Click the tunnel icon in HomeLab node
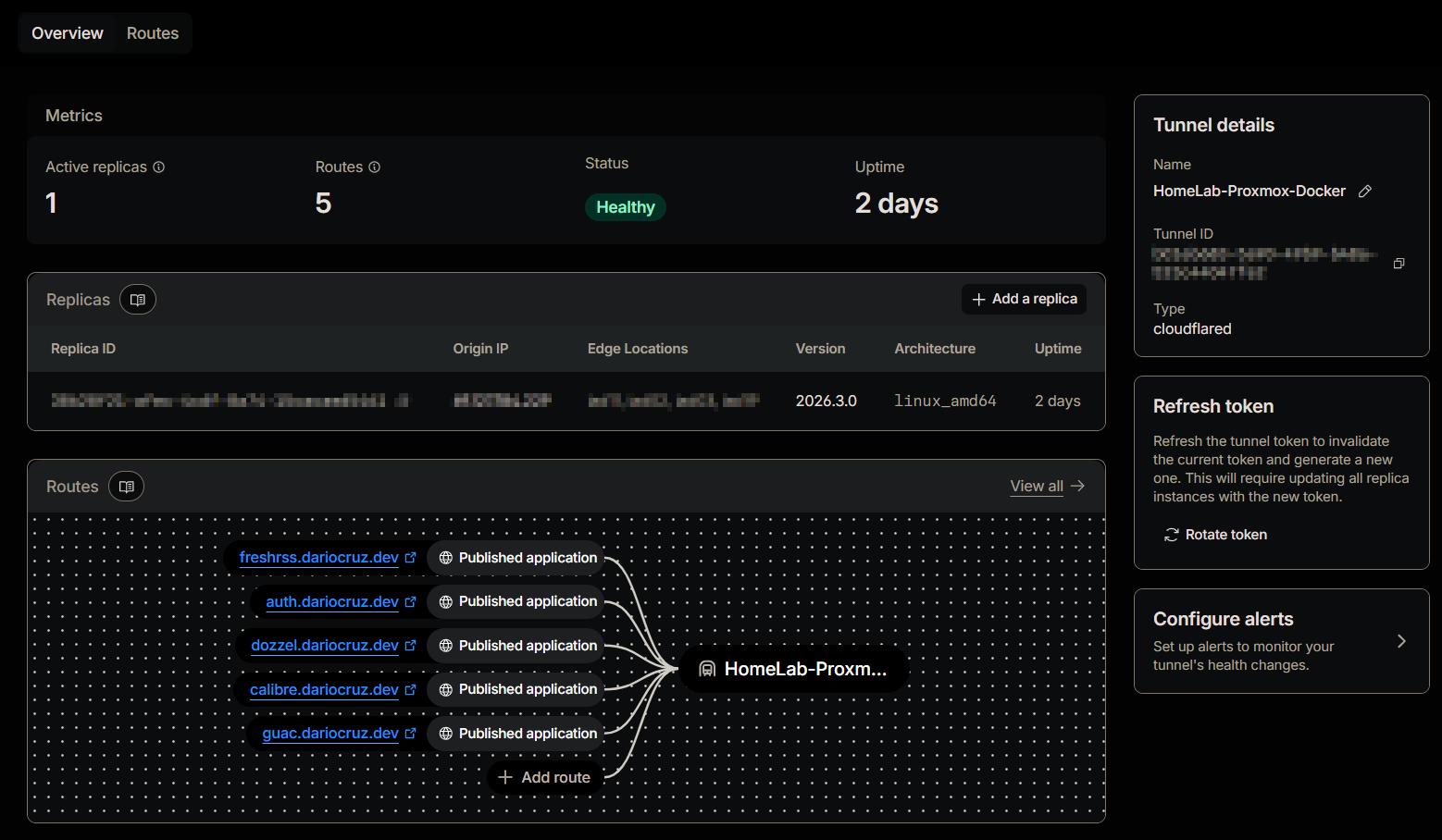The width and height of the screenshot is (1442, 840). 707,669
